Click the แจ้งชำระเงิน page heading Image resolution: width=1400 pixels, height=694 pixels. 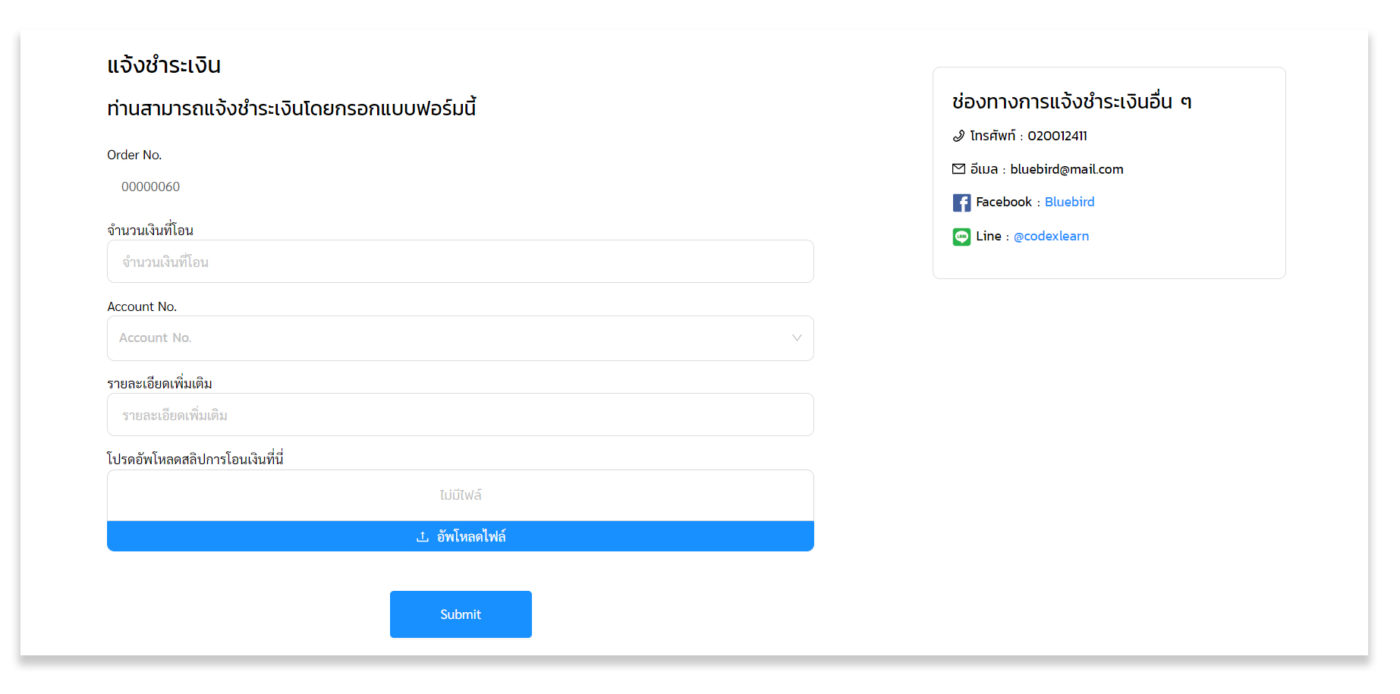(x=164, y=66)
